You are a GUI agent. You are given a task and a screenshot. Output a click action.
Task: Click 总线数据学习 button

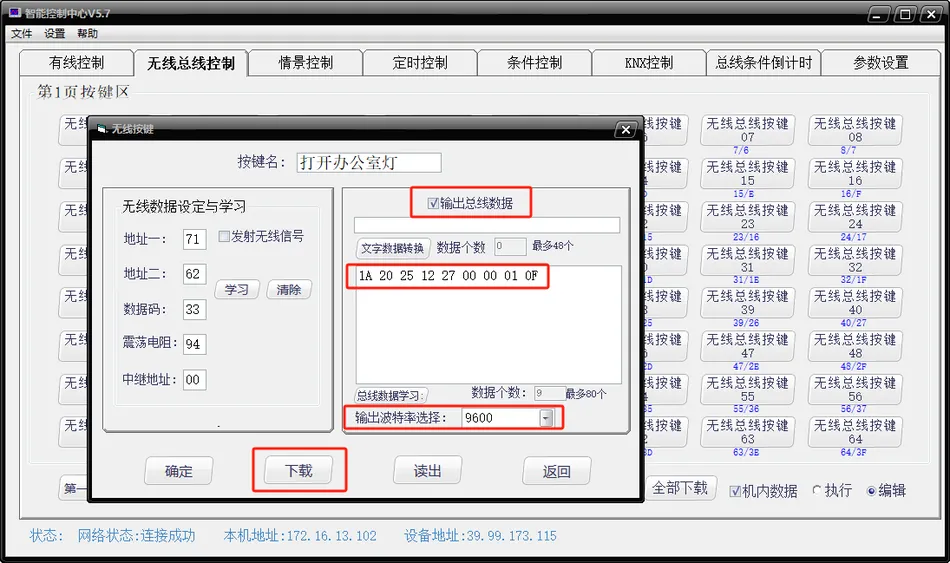tap(391, 396)
